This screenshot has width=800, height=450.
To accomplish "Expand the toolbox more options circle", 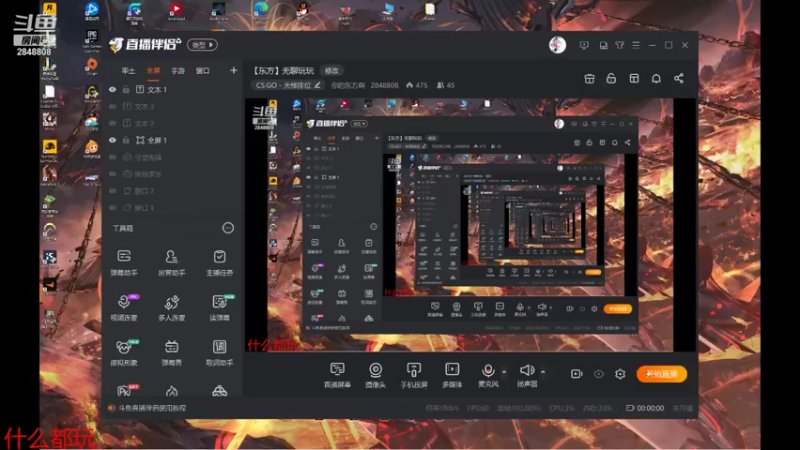I will 228,228.
